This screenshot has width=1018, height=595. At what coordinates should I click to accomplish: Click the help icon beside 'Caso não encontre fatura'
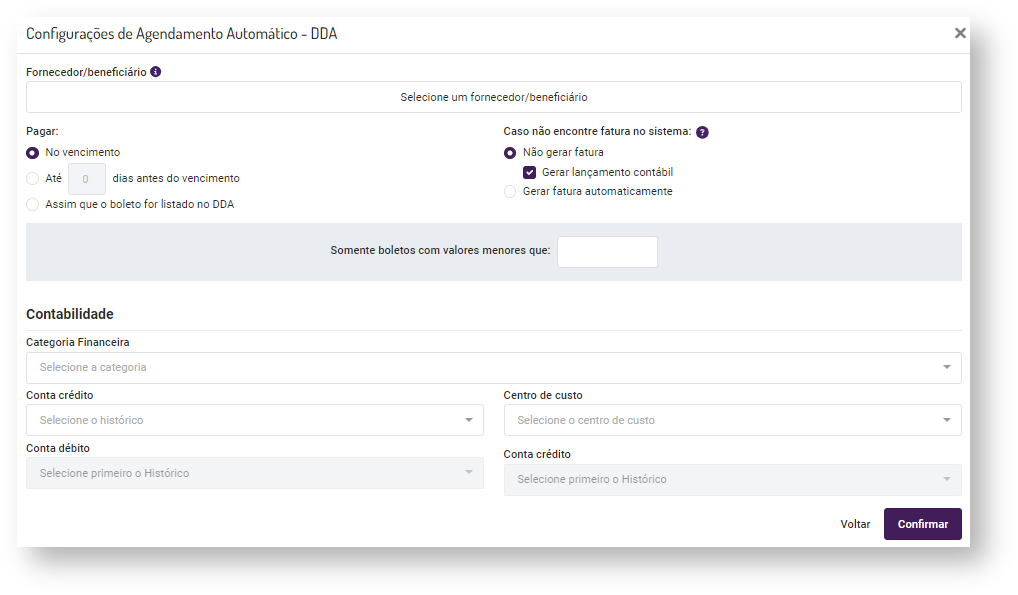point(702,132)
